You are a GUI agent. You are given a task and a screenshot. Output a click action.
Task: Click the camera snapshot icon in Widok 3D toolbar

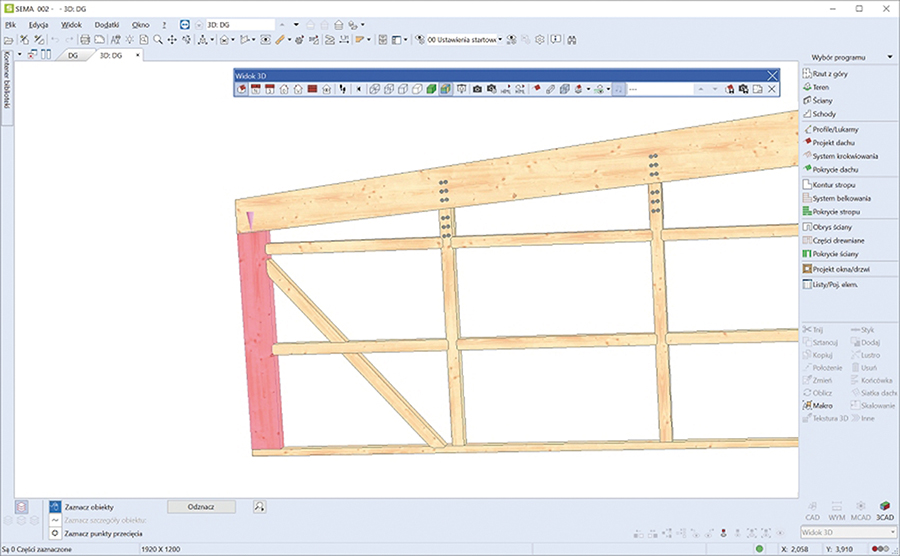click(478, 89)
